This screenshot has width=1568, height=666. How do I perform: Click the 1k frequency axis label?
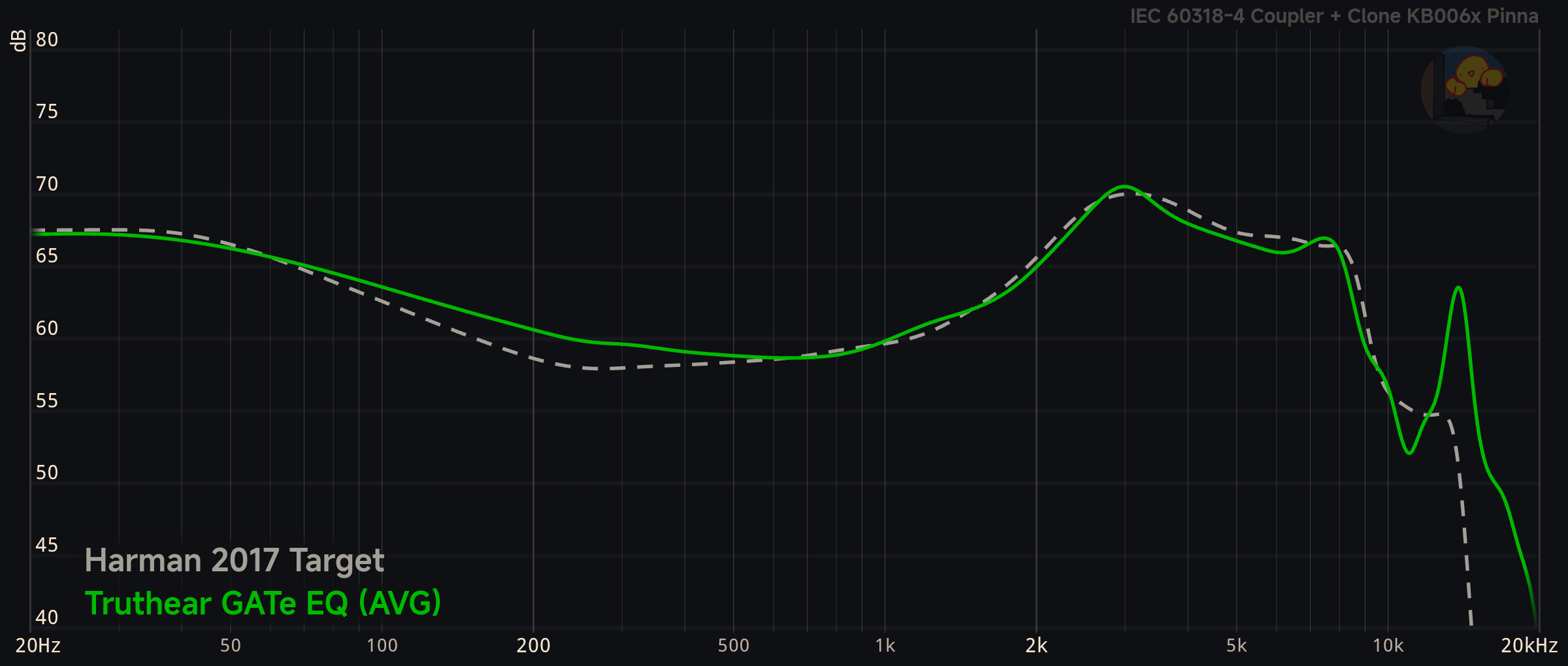(x=885, y=646)
